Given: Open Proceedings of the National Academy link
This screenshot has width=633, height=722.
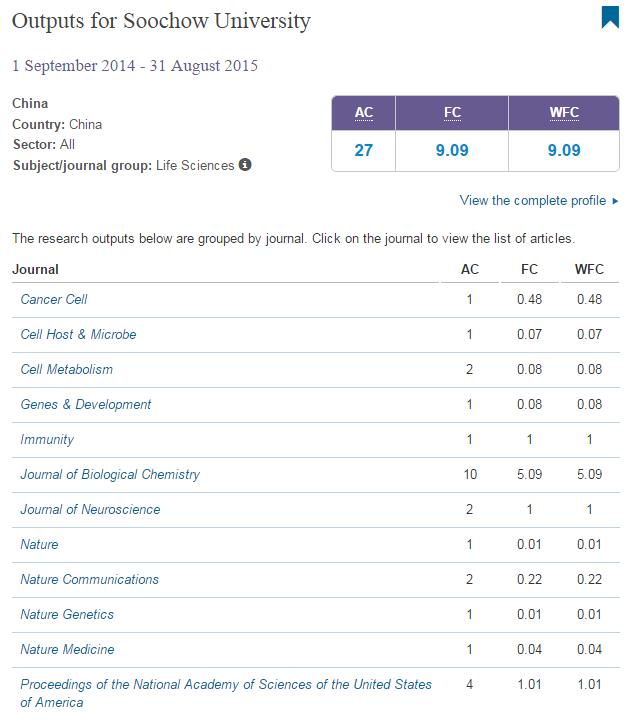Looking at the screenshot, I should (226, 684).
